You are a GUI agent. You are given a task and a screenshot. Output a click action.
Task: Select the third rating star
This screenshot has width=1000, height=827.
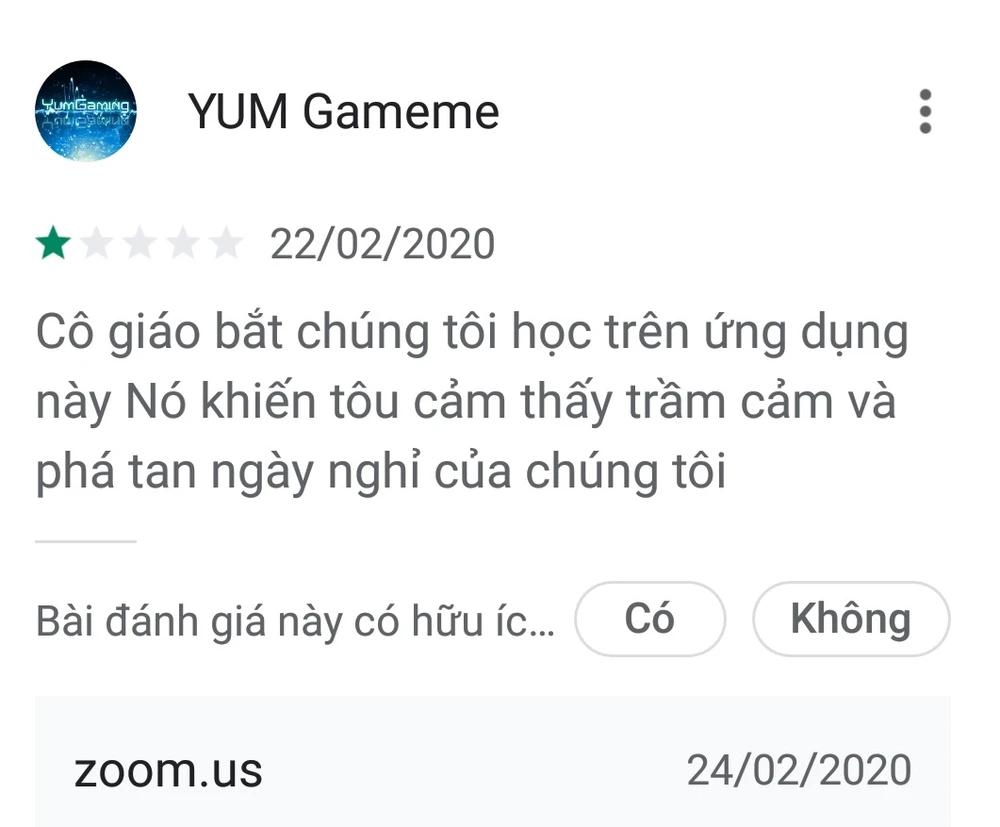coord(140,243)
